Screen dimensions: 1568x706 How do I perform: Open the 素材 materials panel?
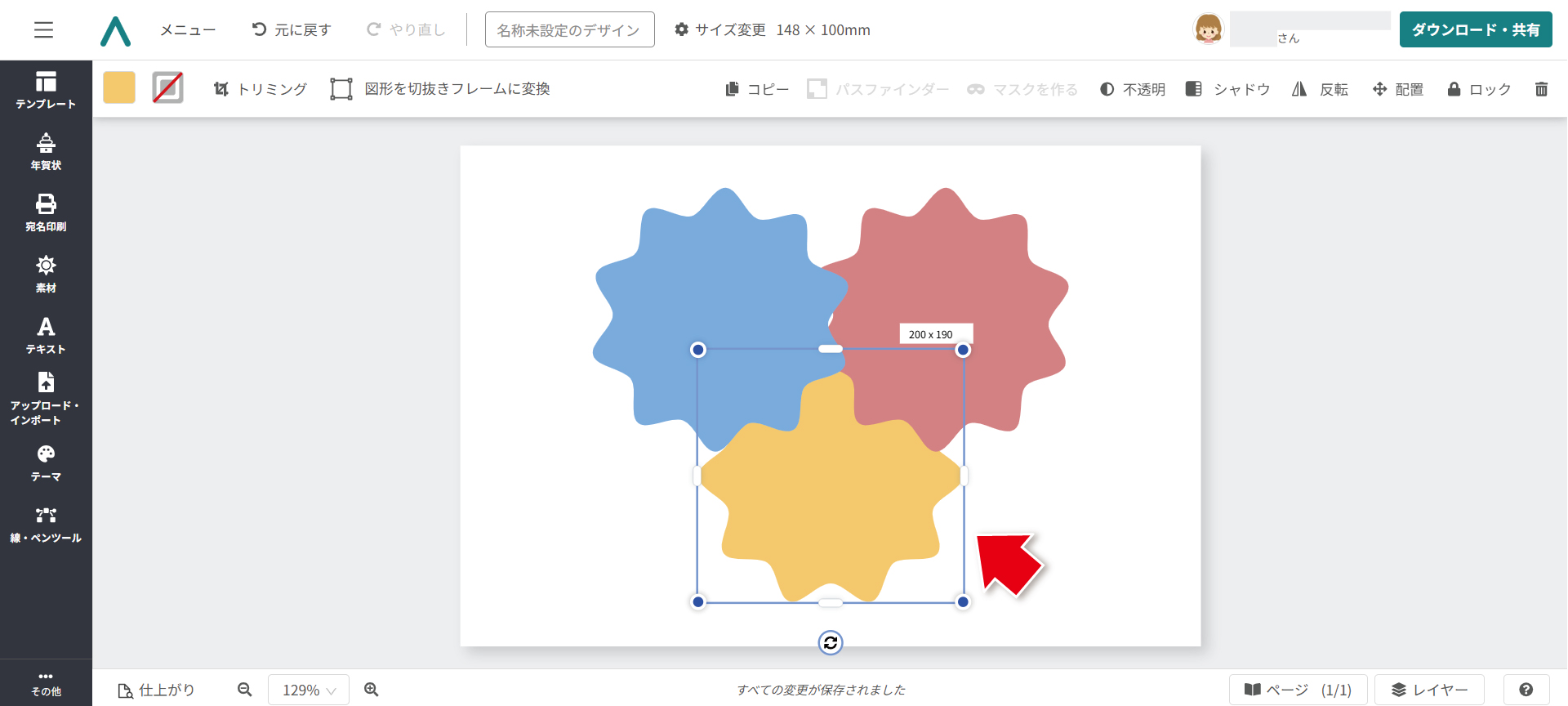(46, 274)
